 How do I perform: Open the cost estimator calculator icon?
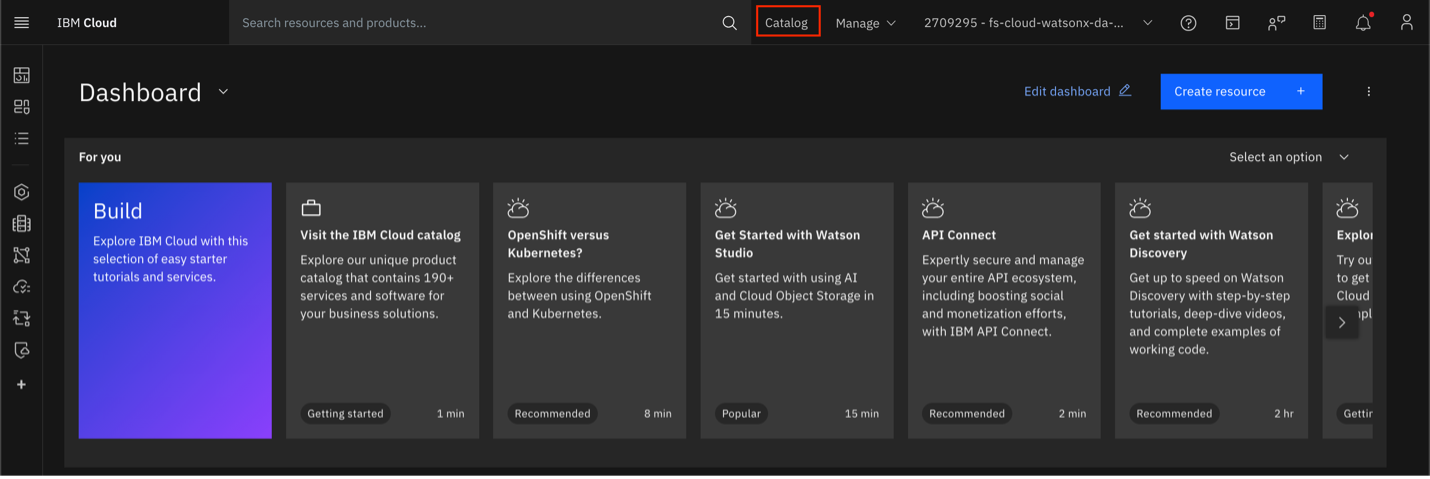pyautogui.click(x=1319, y=22)
